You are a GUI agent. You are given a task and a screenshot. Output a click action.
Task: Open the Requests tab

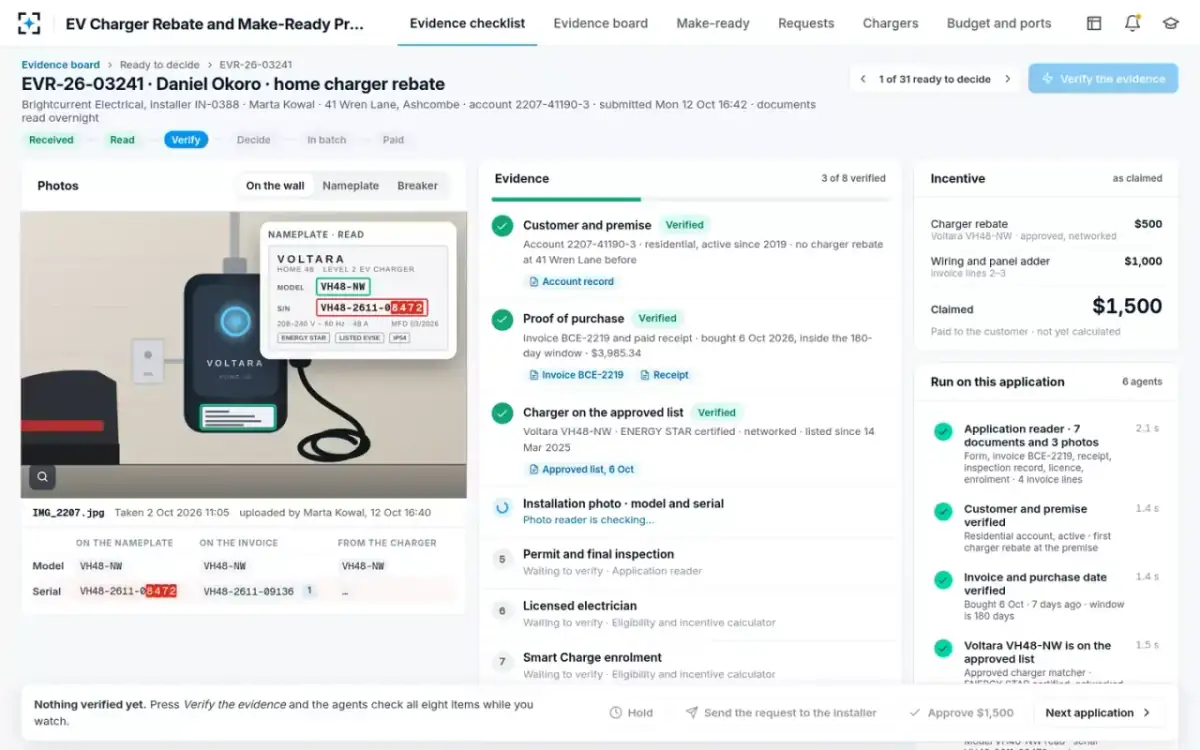pyautogui.click(x=806, y=23)
